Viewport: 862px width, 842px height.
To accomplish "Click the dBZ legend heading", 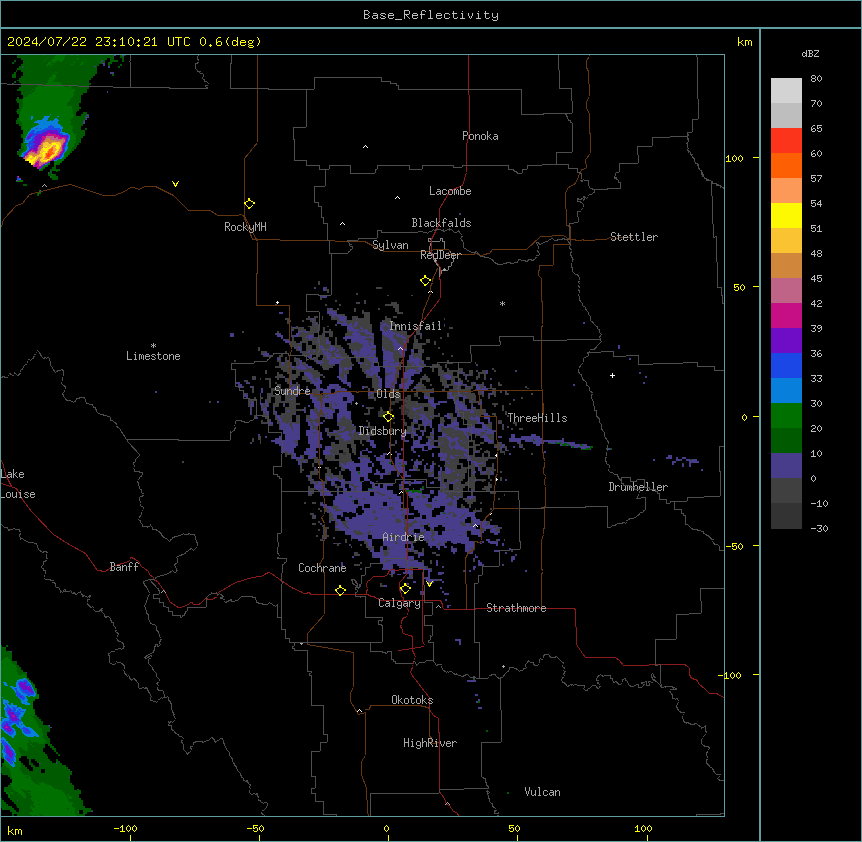I will pos(810,53).
